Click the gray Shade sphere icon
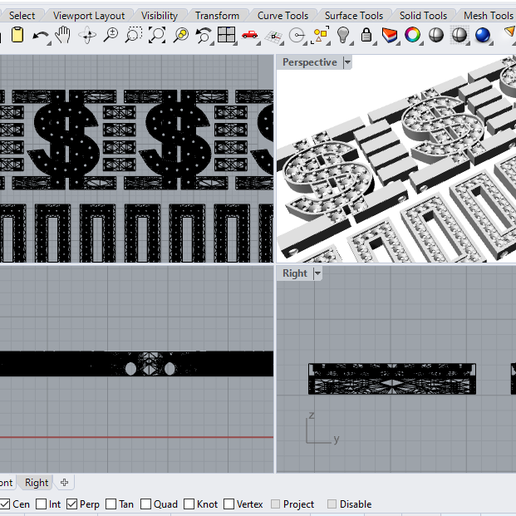The width and height of the screenshot is (516, 516). [x=436, y=35]
